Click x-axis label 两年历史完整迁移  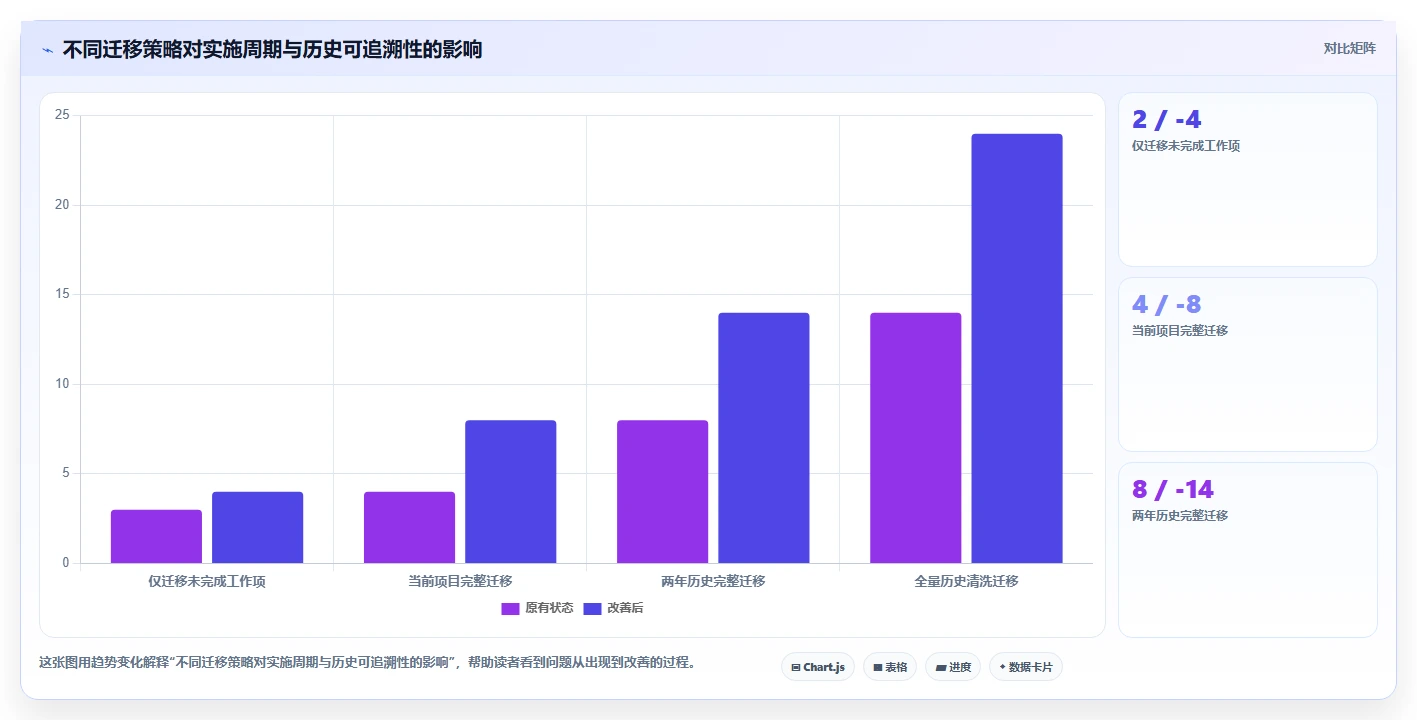(713, 581)
